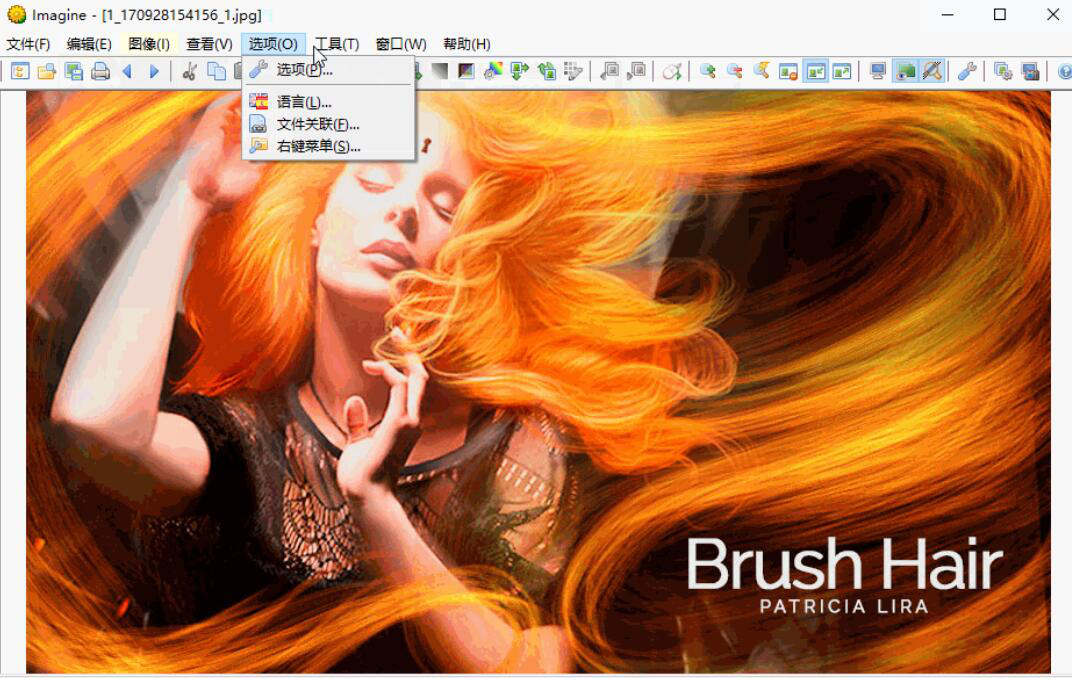The height and width of the screenshot is (678, 1072).
Task: Open the image browser view icon
Action: pyautogui.click(x=20, y=71)
